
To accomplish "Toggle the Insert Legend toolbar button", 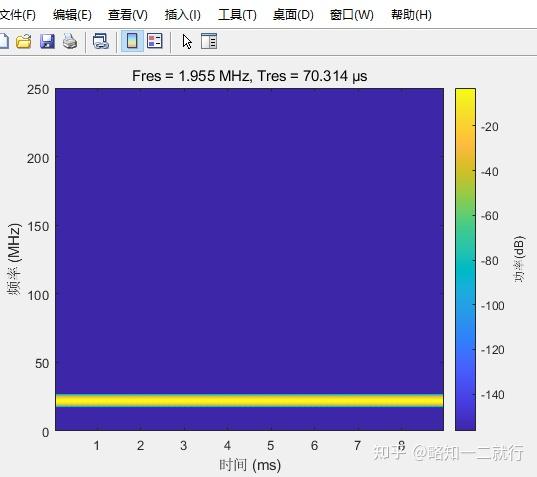I will (x=155, y=41).
